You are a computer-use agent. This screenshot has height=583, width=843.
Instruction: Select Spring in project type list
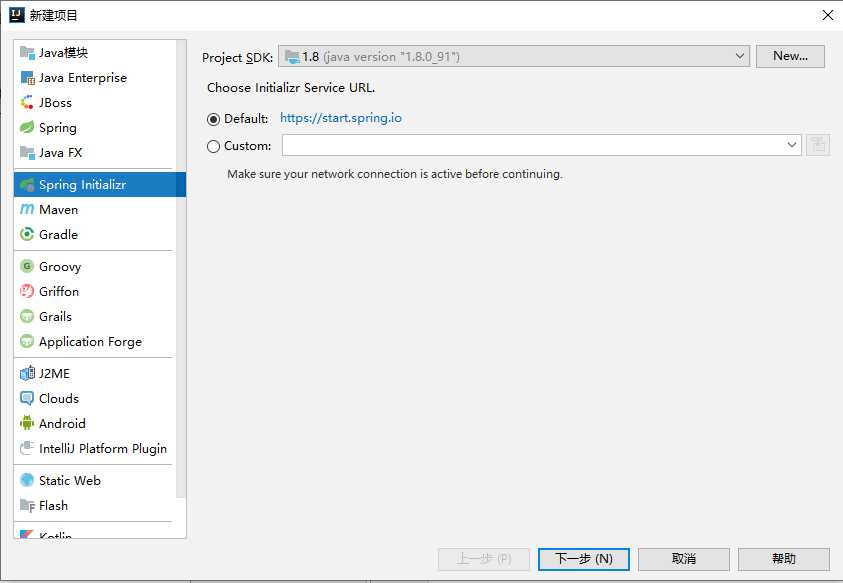[95, 127]
